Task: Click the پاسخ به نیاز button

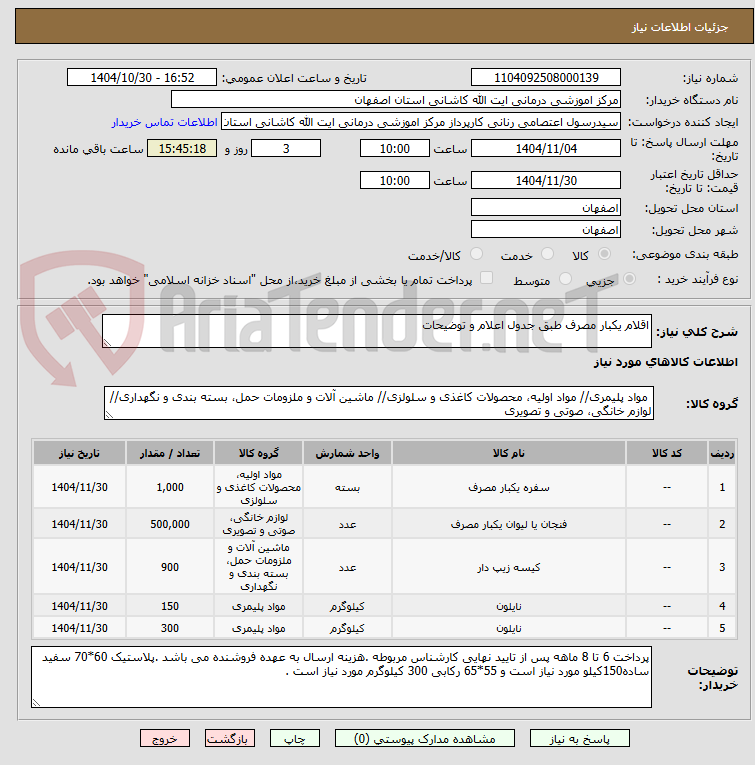Action: (579, 738)
